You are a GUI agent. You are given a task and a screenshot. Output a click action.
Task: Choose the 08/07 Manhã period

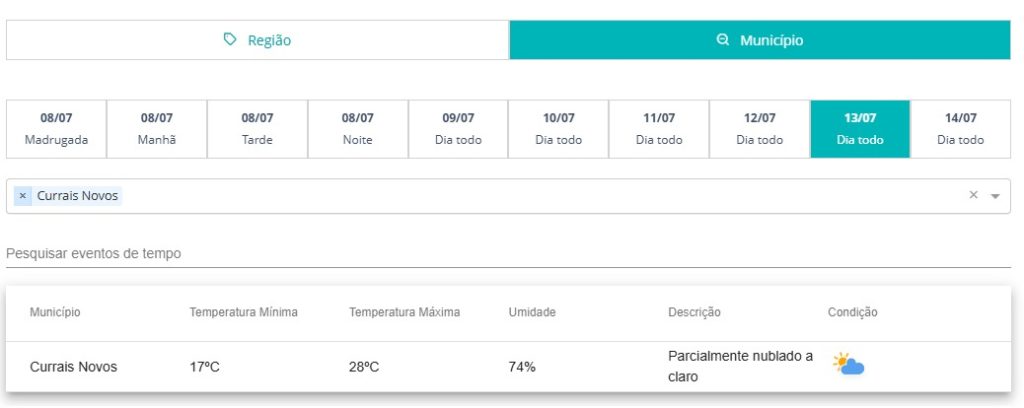point(157,129)
